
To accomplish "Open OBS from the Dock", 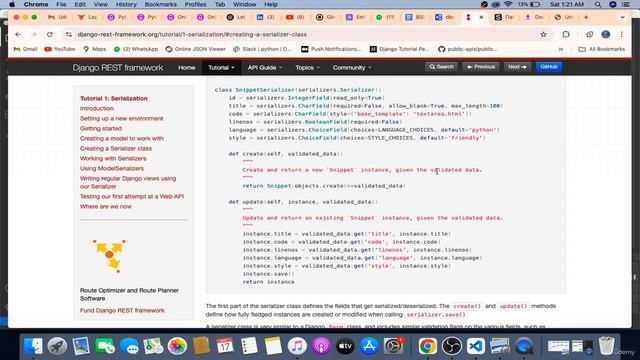I will pos(452,346).
